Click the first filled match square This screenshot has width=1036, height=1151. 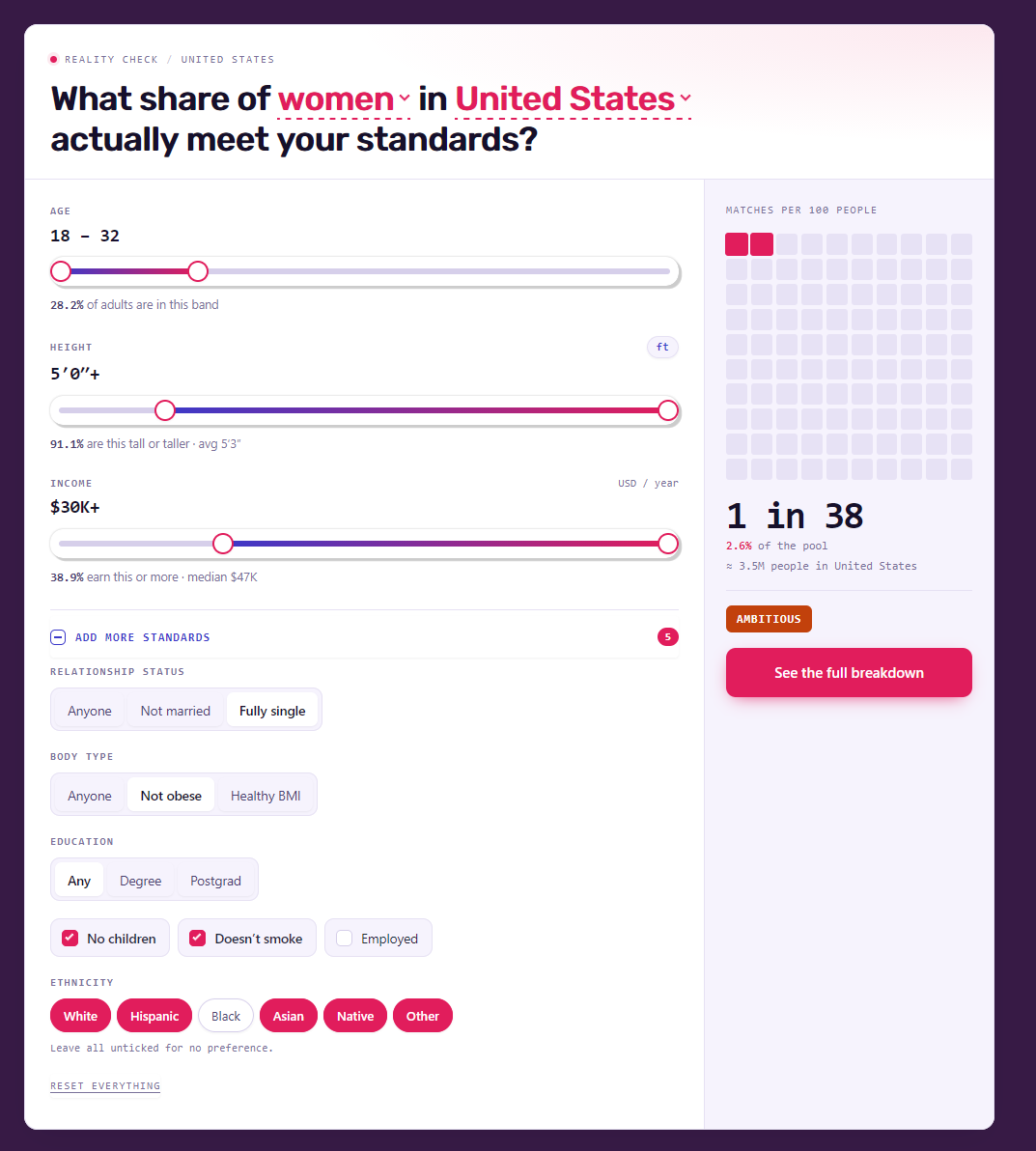(737, 244)
